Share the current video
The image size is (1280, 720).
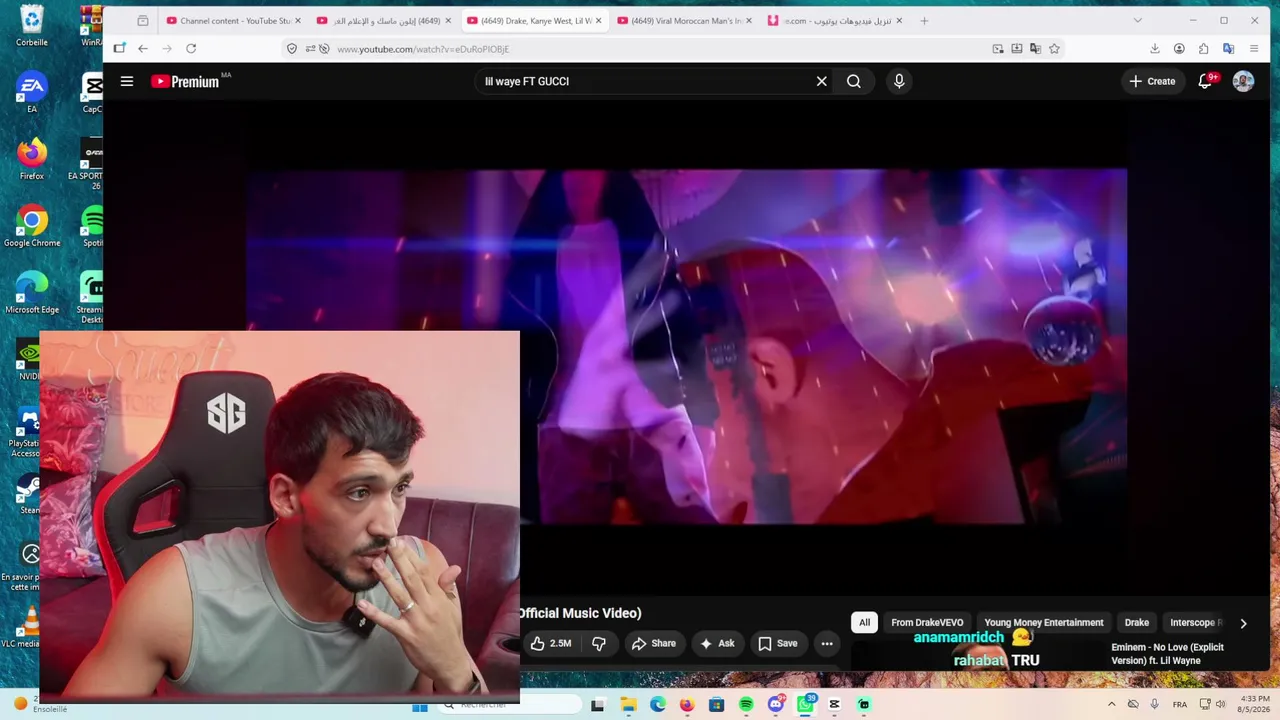tap(654, 643)
